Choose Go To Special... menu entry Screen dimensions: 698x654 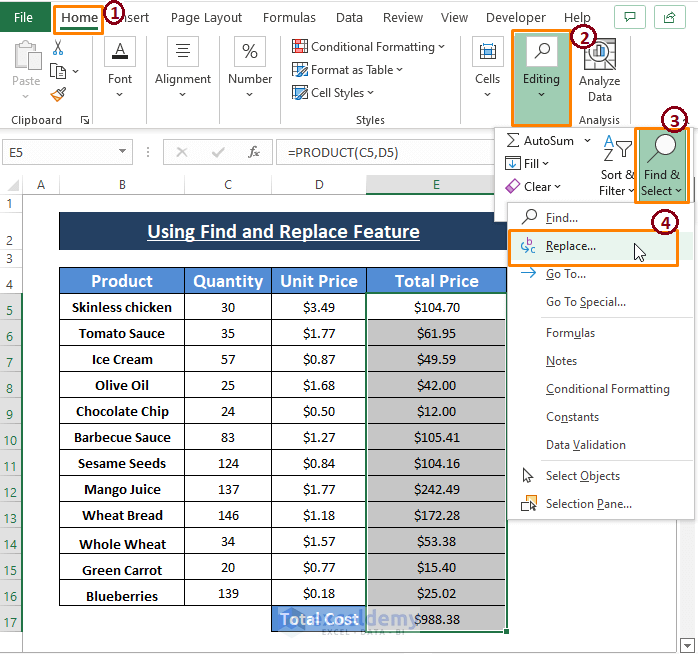[585, 302]
